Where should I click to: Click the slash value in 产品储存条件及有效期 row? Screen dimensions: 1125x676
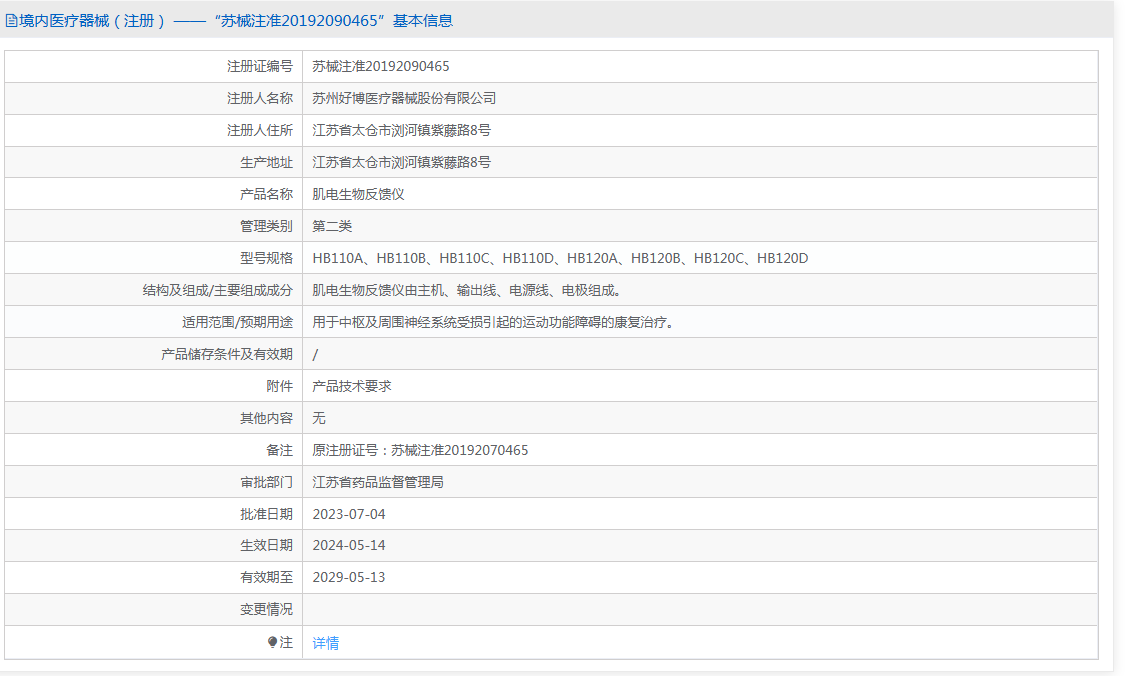[x=315, y=355]
